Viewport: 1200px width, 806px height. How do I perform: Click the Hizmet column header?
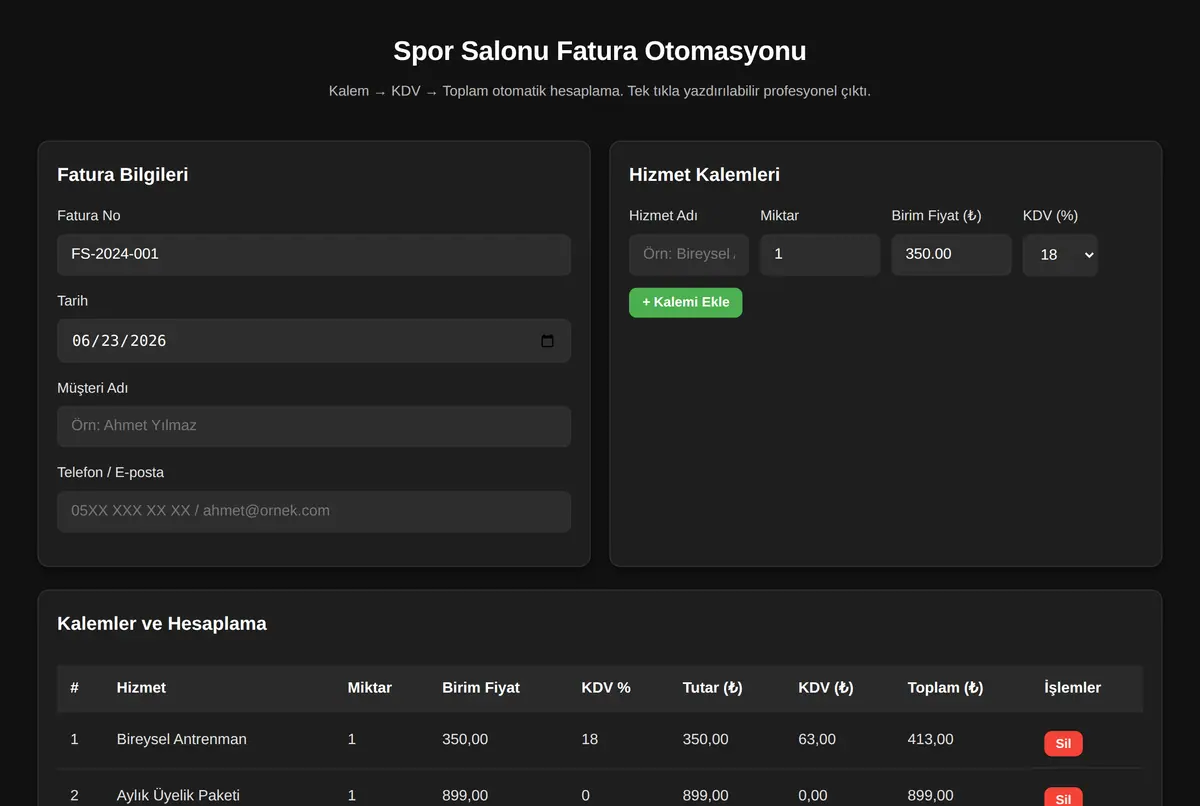click(141, 688)
